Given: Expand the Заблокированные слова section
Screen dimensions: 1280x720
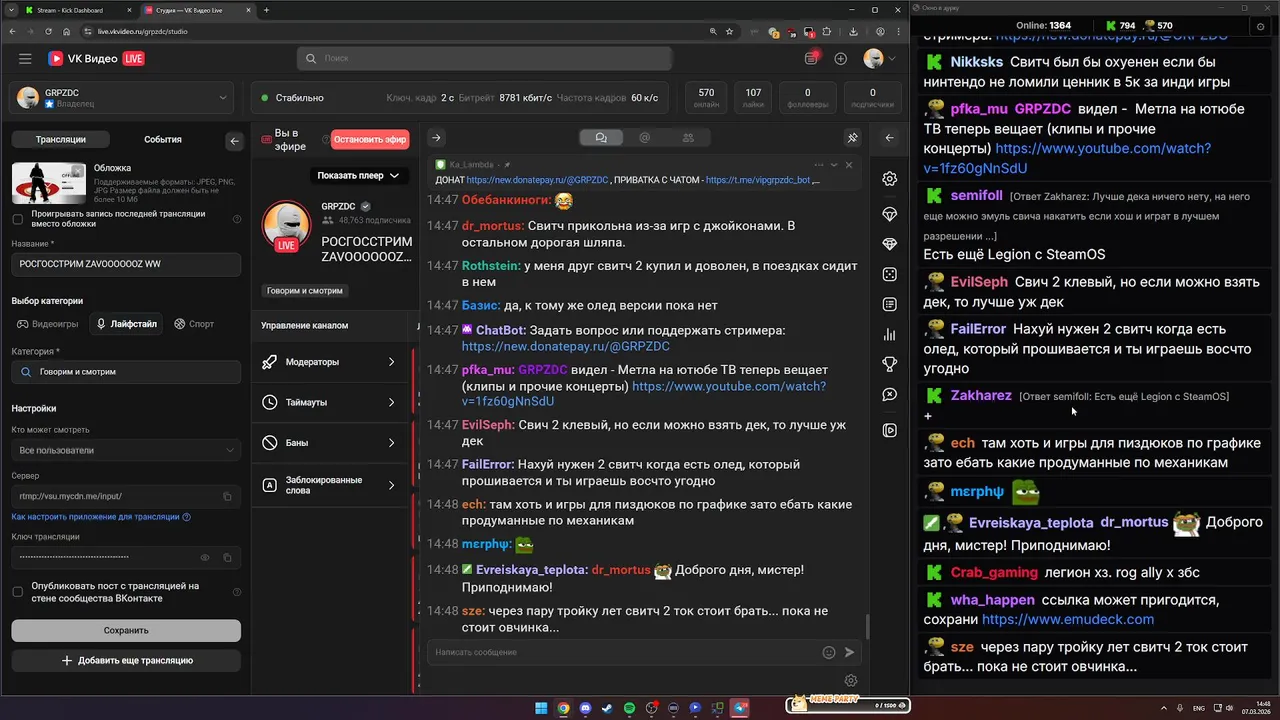Looking at the screenshot, I should [x=330, y=485].
